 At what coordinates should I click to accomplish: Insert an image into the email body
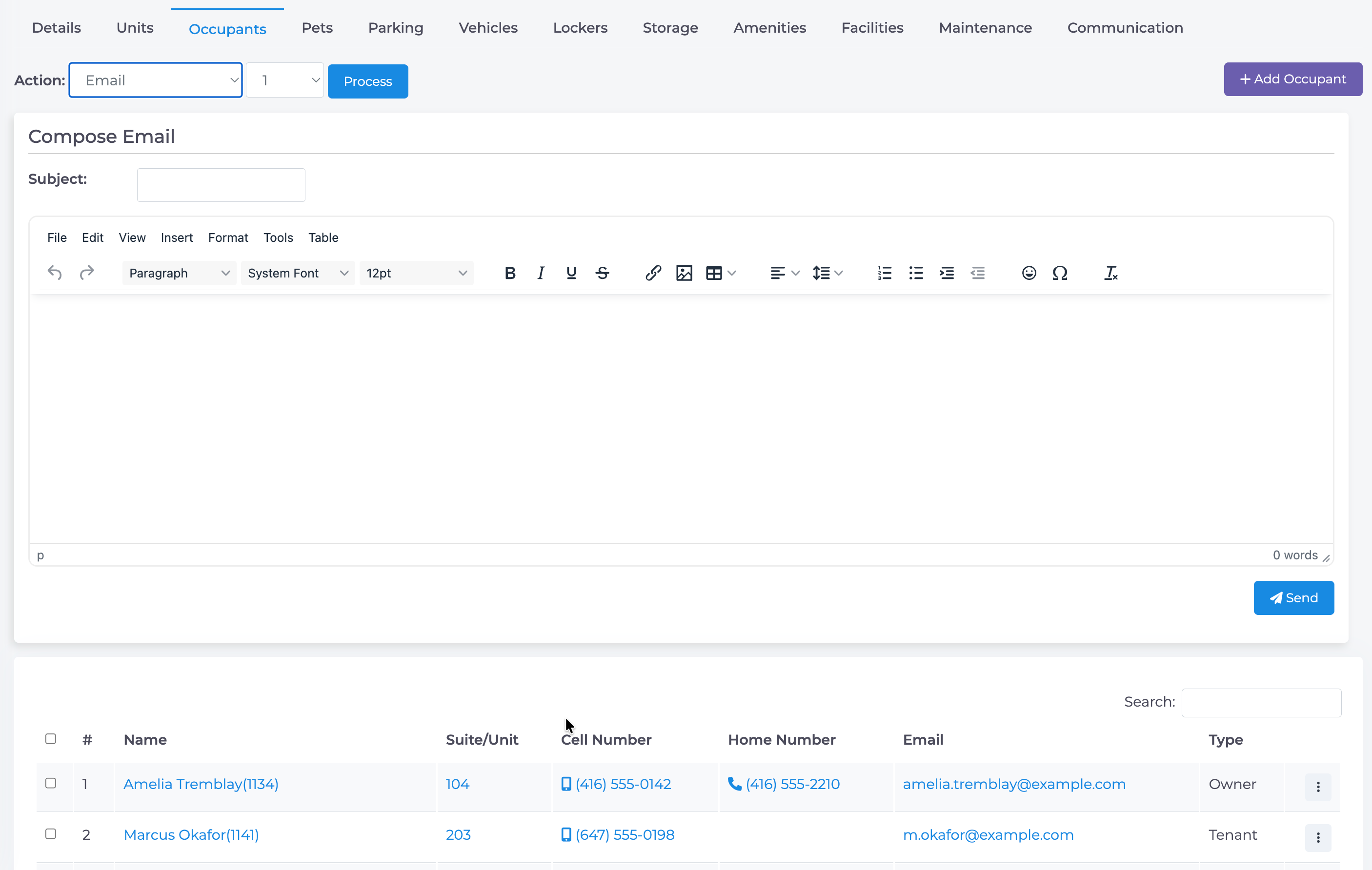click(x=684, y=273)
